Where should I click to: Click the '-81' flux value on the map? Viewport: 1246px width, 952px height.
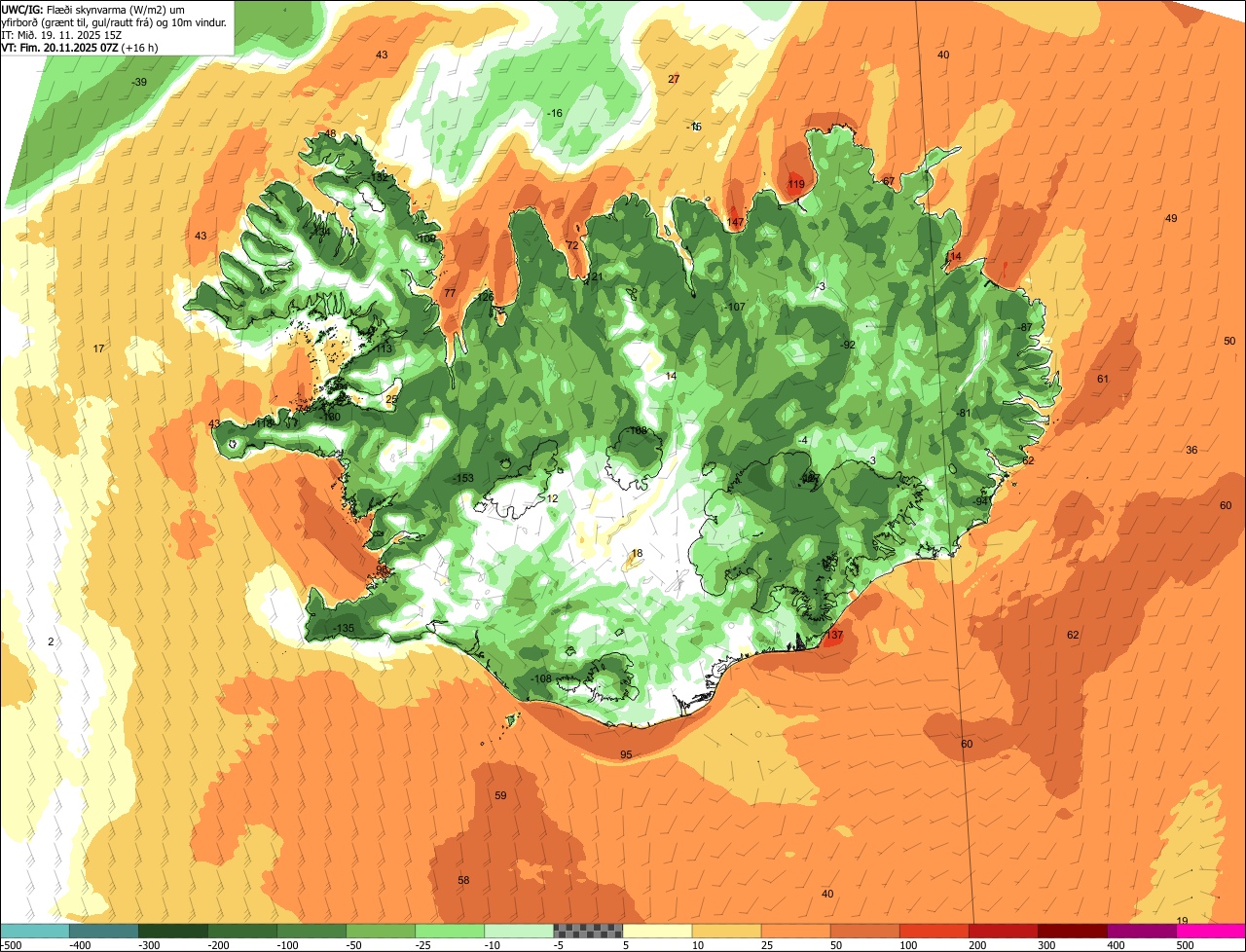964,413
